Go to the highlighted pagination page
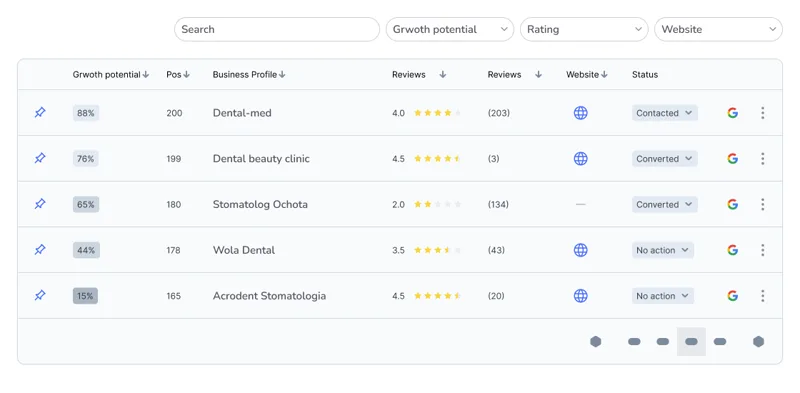 691,341
